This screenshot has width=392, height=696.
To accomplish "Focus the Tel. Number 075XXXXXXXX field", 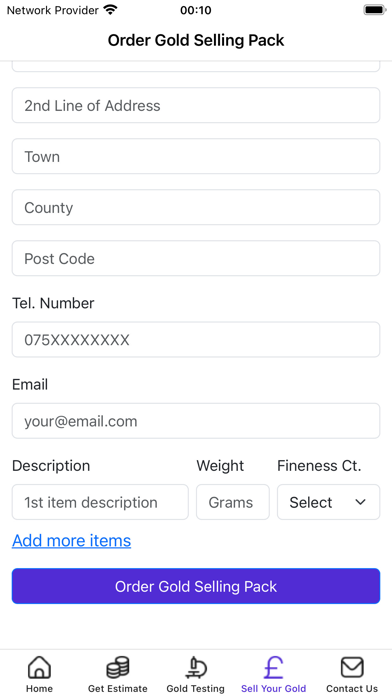I will [x=196, y=340].
